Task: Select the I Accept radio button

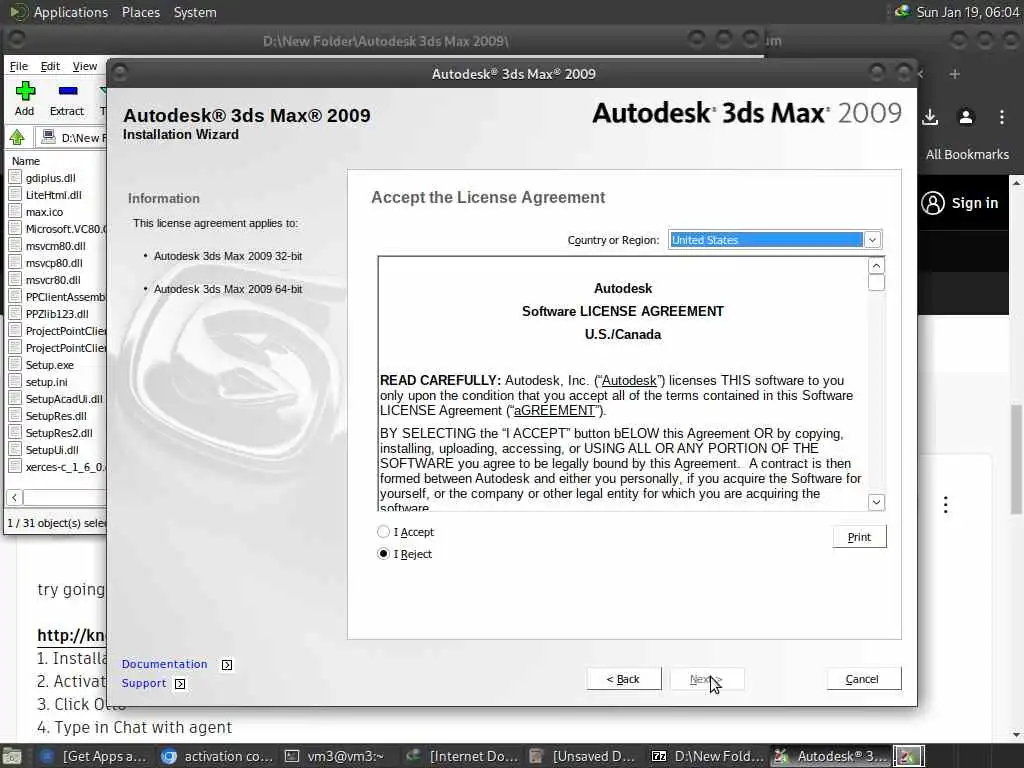Action: [x=383, y=532]
